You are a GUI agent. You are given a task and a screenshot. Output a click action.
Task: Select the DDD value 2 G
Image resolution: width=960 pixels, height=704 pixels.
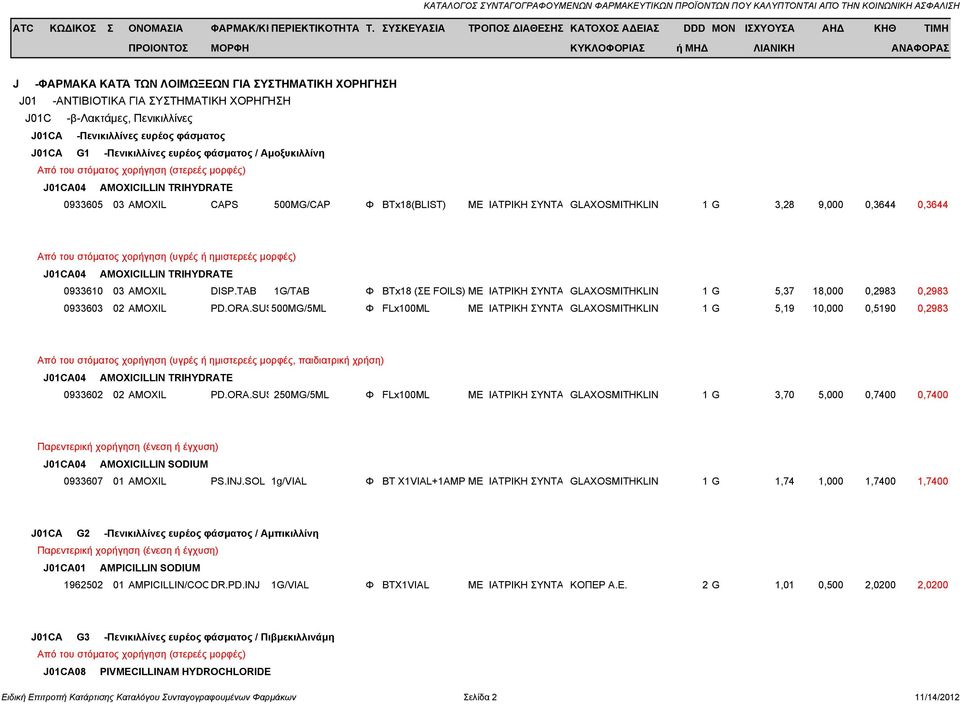711,585
